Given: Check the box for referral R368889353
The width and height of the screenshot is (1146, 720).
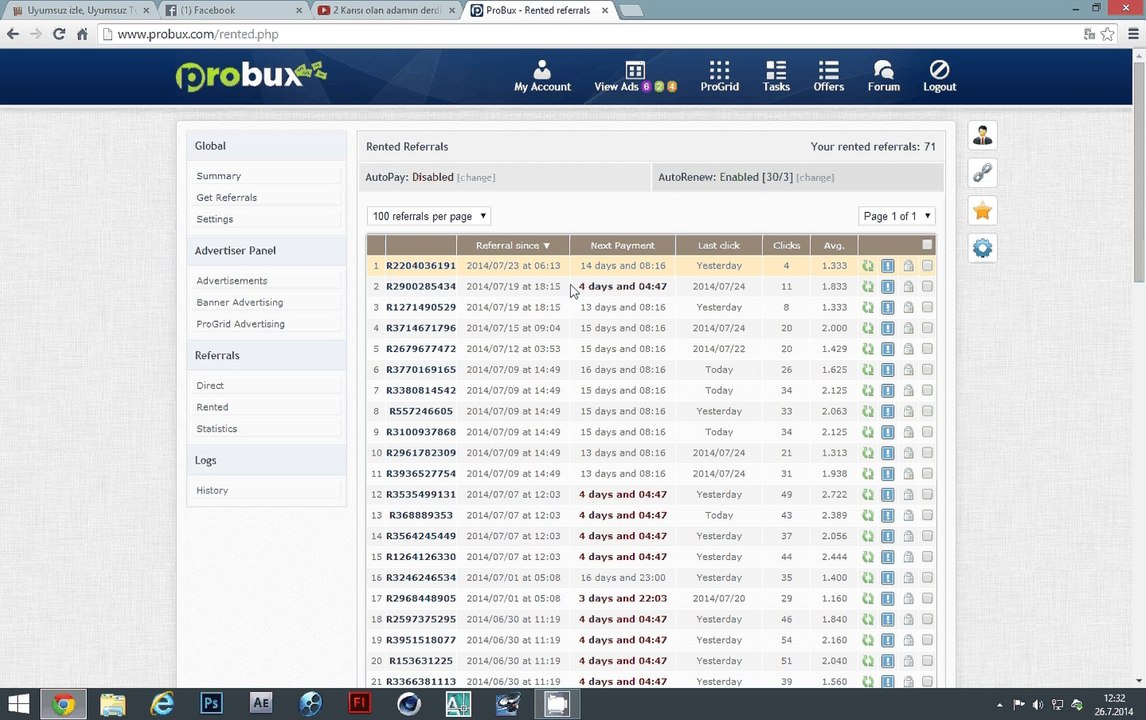Looking at the screenshot, I should (x=927, y=515).
